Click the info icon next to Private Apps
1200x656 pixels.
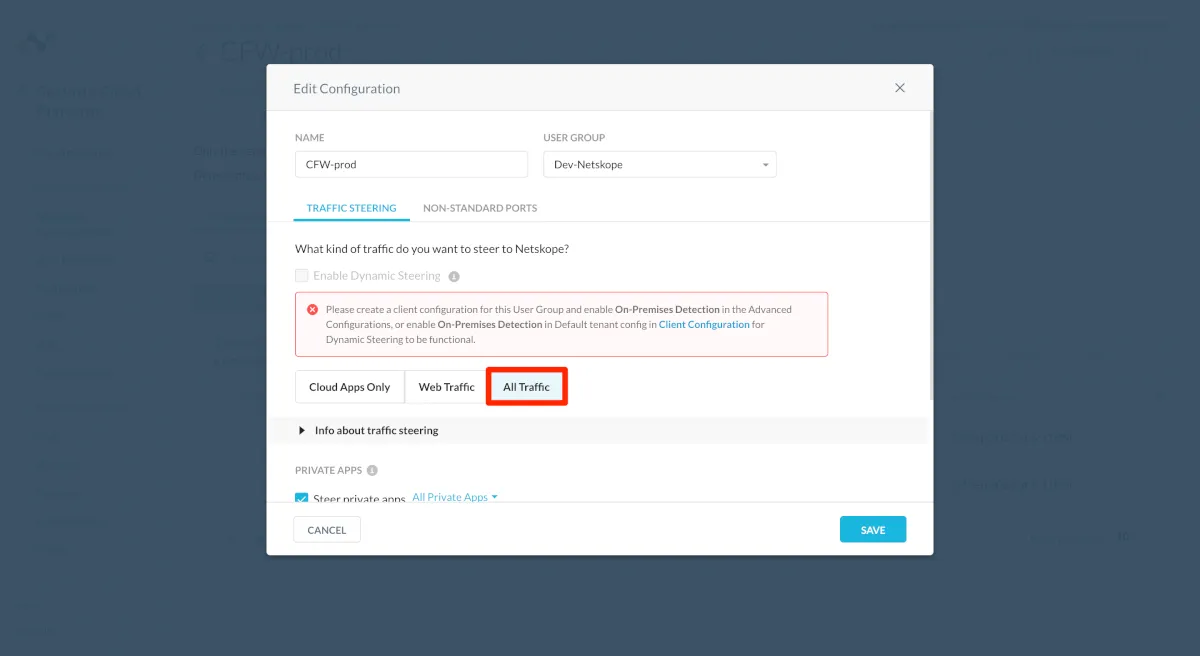tap(372, 470)
